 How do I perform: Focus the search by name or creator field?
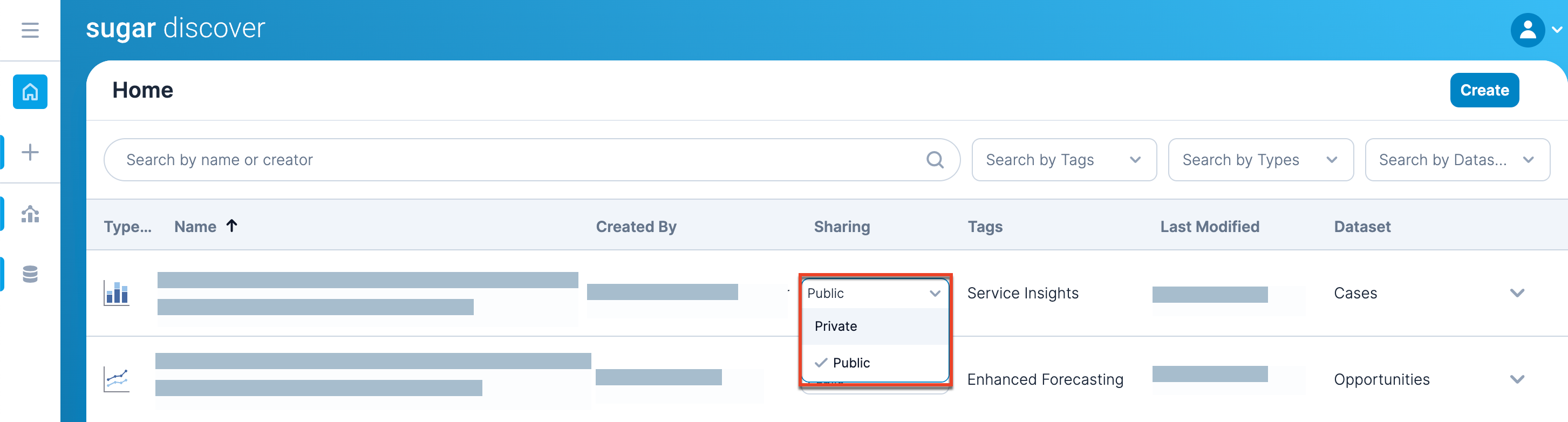tap(517, 160)
